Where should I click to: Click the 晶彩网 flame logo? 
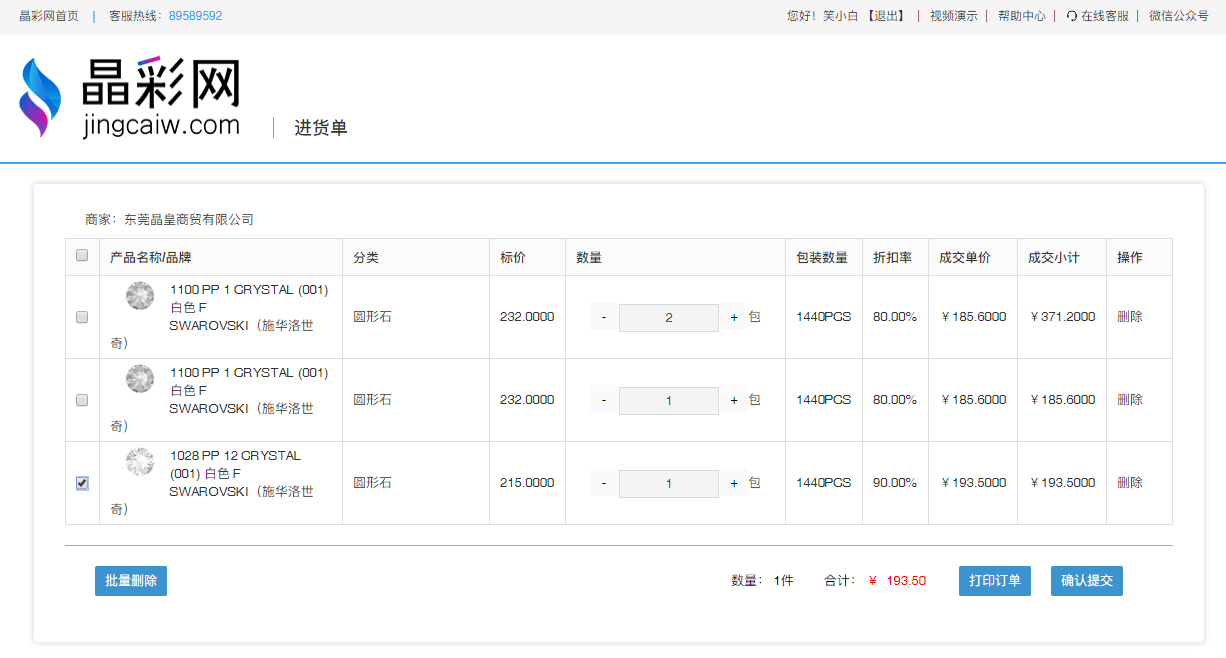click(x=40, y=97)
